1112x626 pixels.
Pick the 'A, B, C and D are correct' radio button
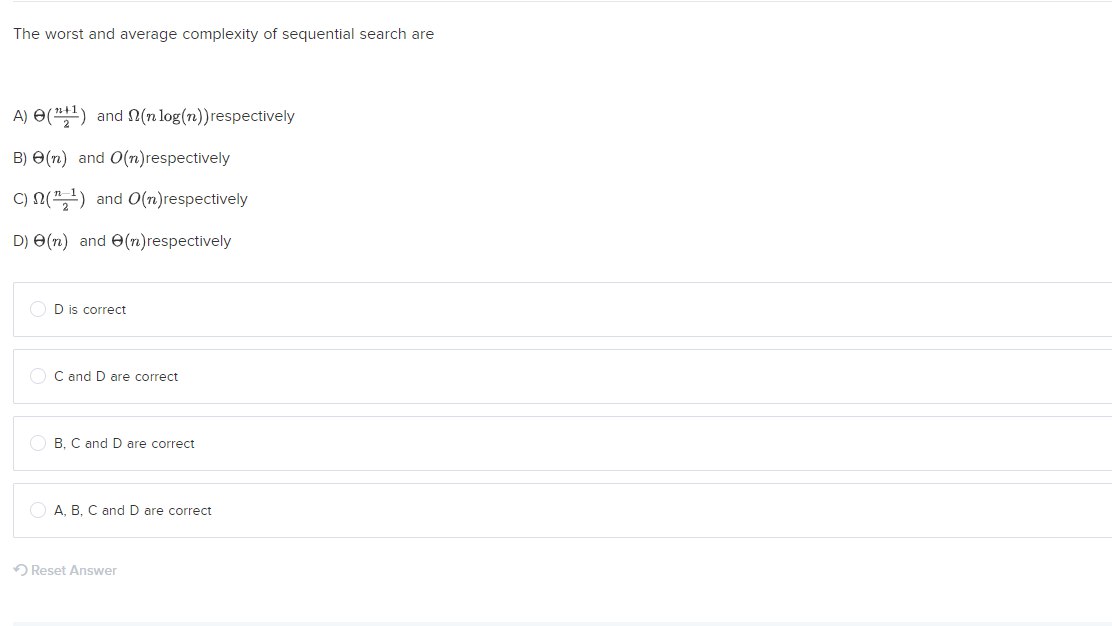coord(38,510)
